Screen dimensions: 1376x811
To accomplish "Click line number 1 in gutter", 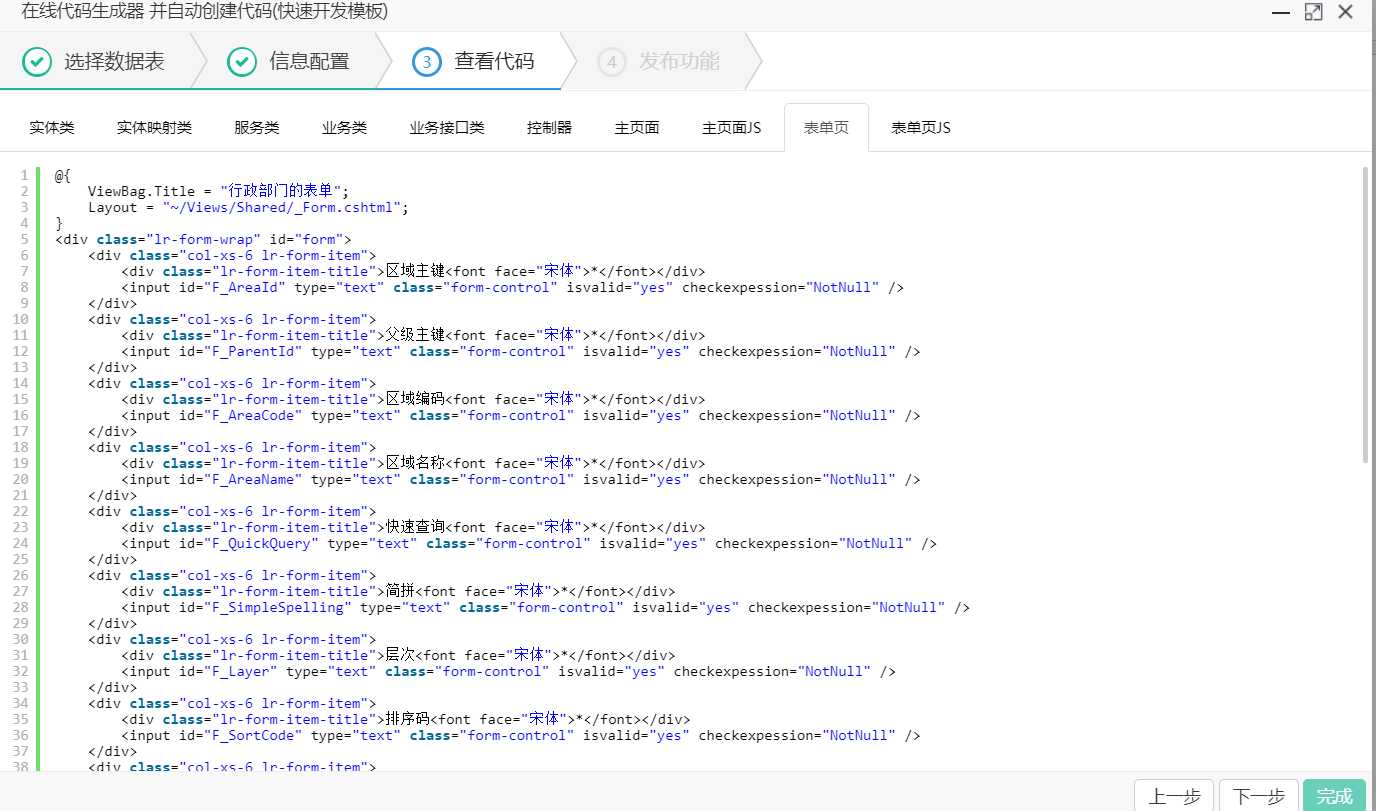I will pos(24,175).
